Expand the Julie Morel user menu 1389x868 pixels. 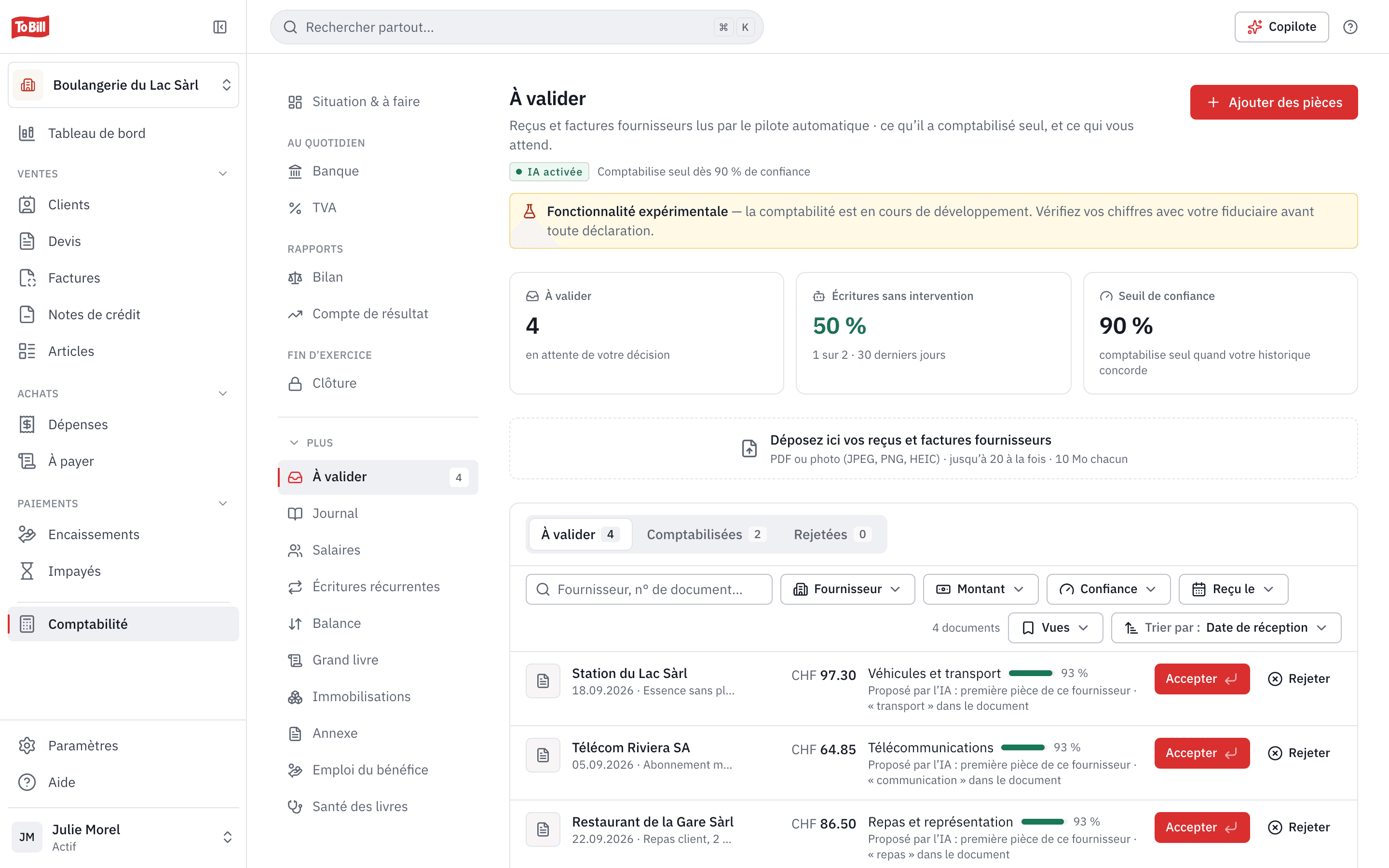(x=123, y=837)
